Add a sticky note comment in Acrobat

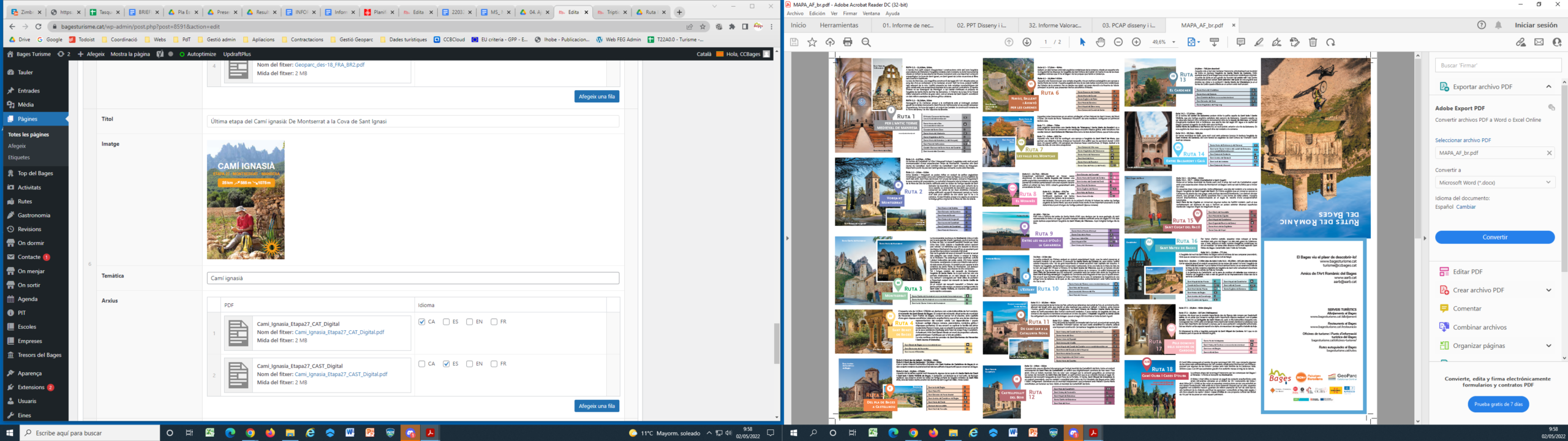click(x=1240, y=42)
